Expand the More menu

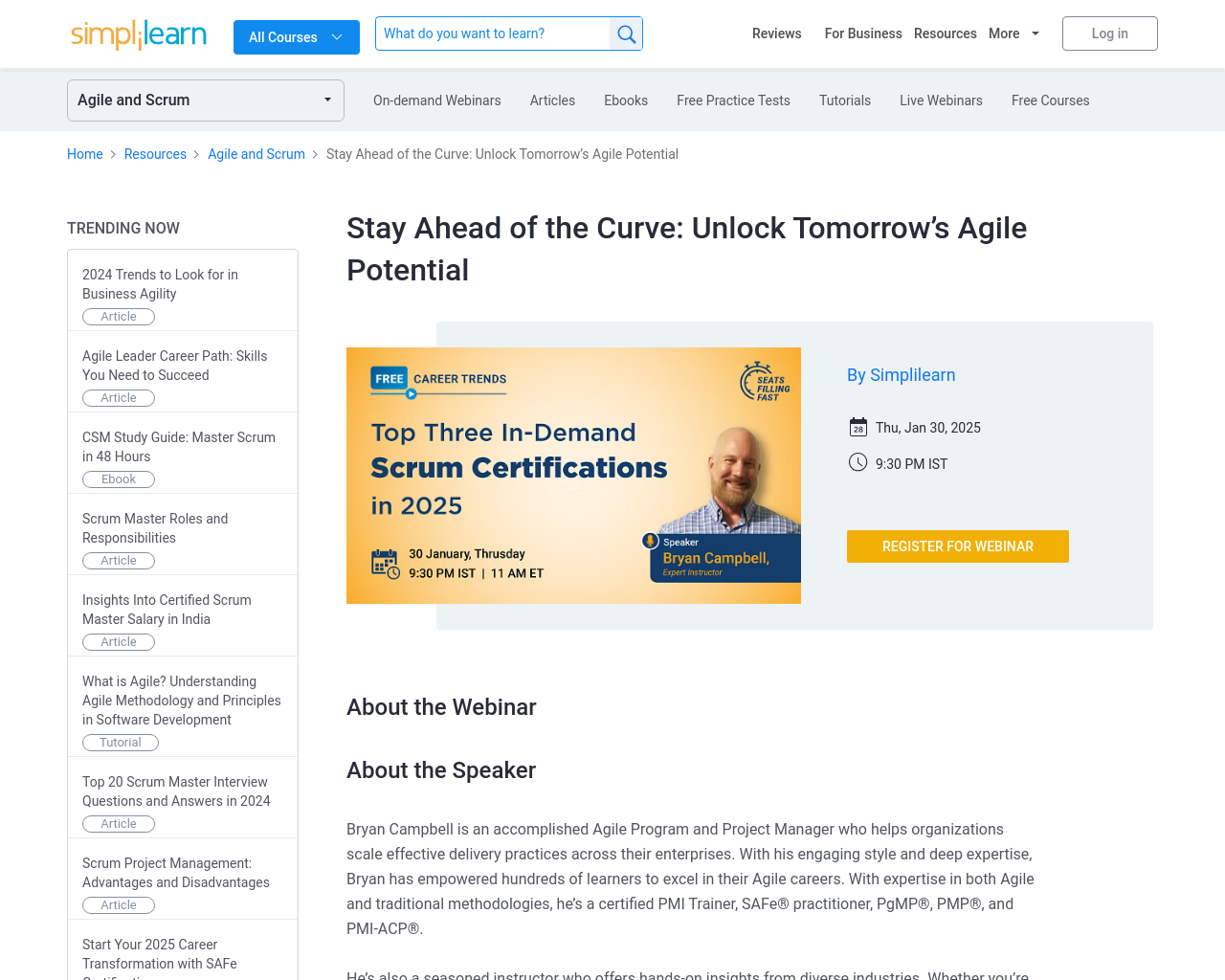pyautogui.click(x=1014, y=33)
